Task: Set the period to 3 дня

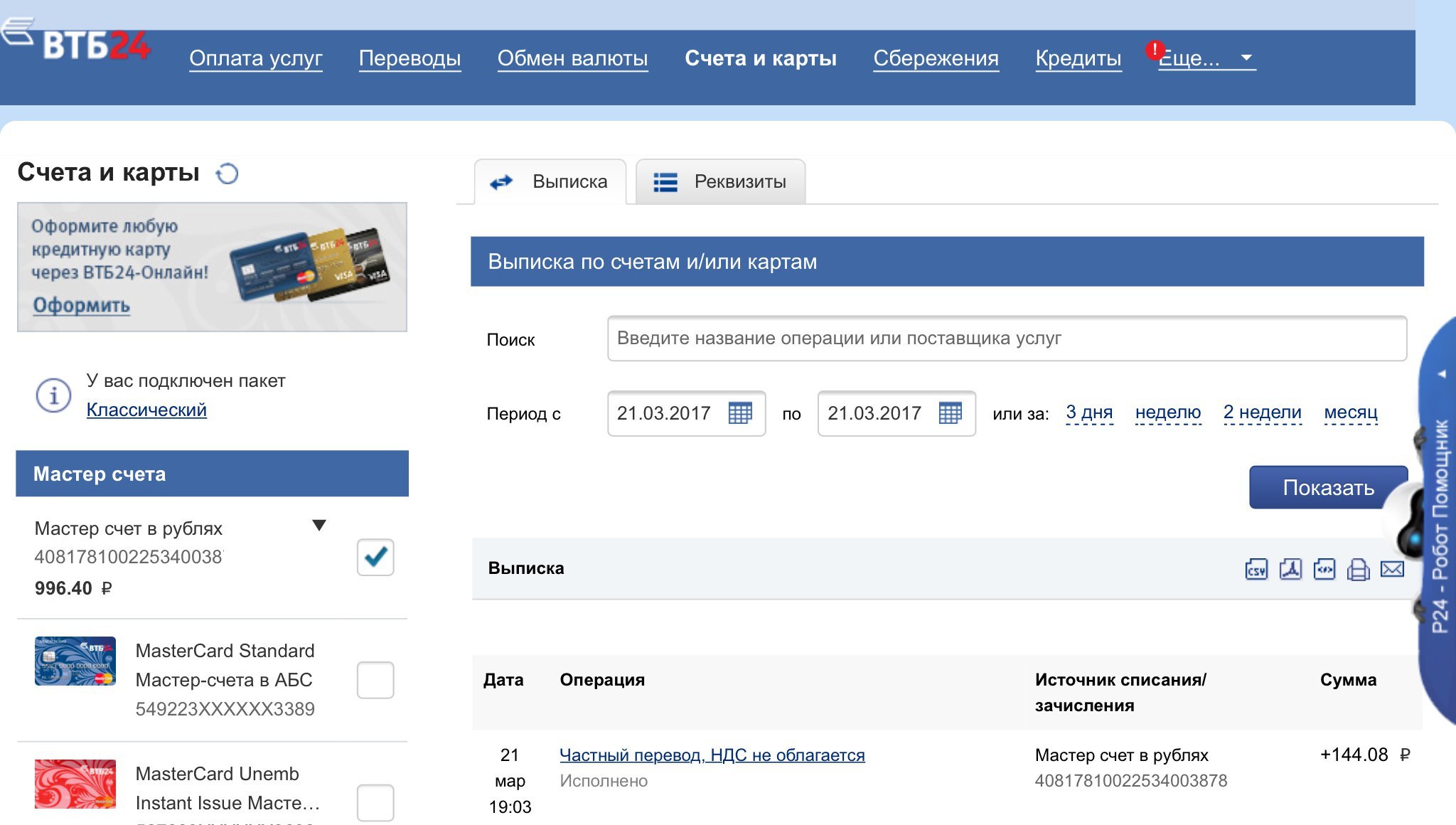Action: [x=1089, y=412]
